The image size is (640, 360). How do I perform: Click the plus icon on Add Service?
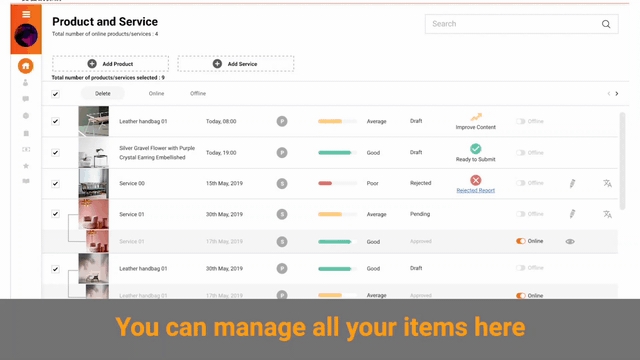pos(217,64)
